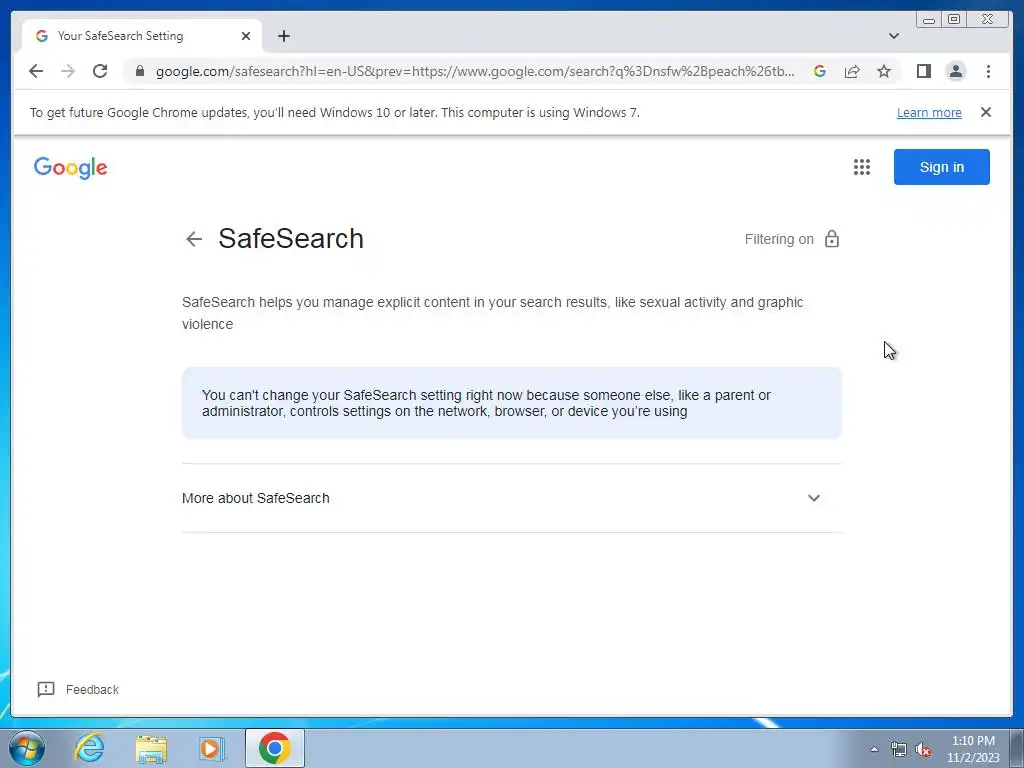Image resolution: width=1024 pixels, height=768 pixels.
Task: Click the muted volume tray icon
Action: 923,749
